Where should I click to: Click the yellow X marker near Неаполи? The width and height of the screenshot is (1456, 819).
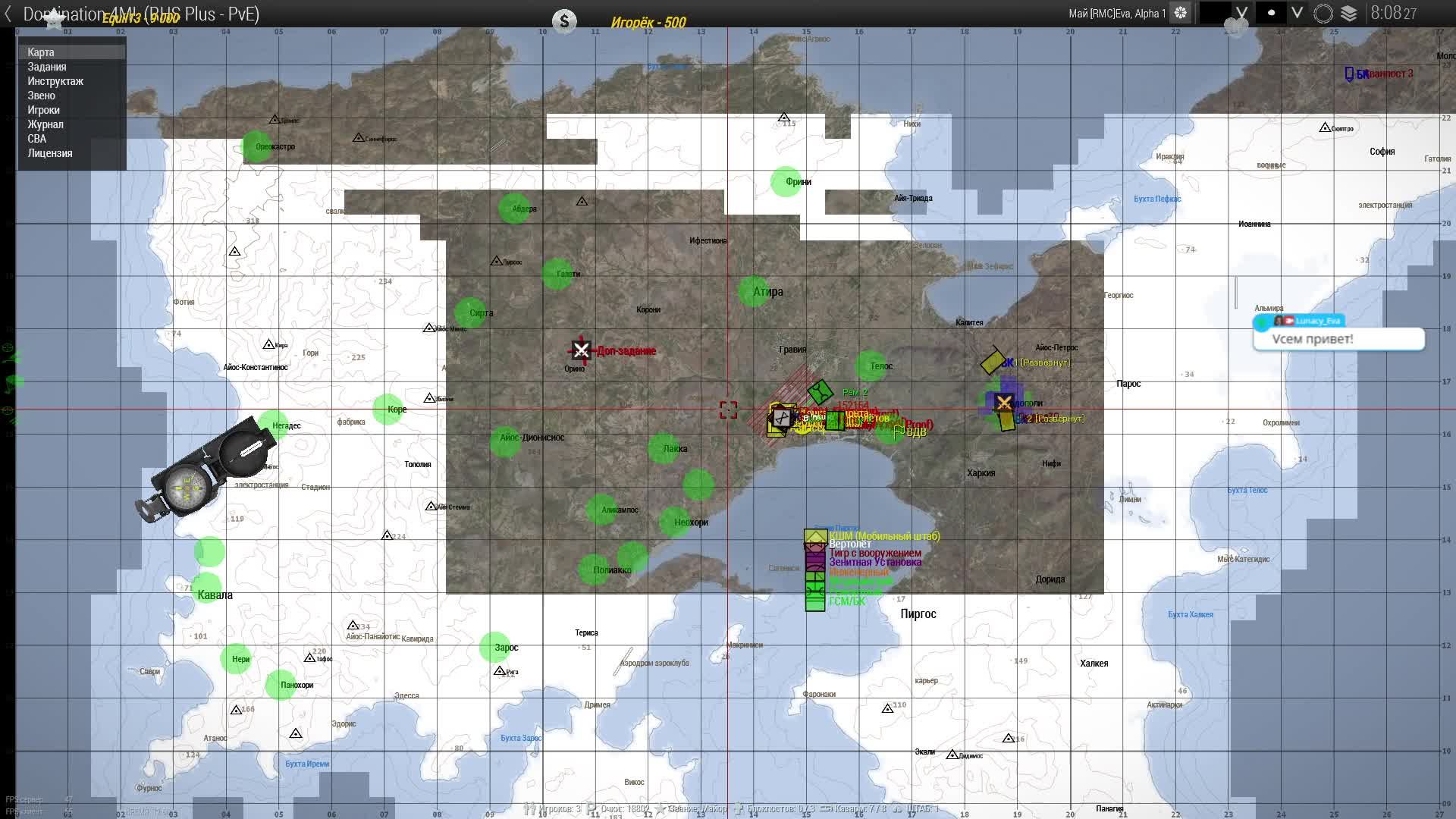tap(1004, 403)
